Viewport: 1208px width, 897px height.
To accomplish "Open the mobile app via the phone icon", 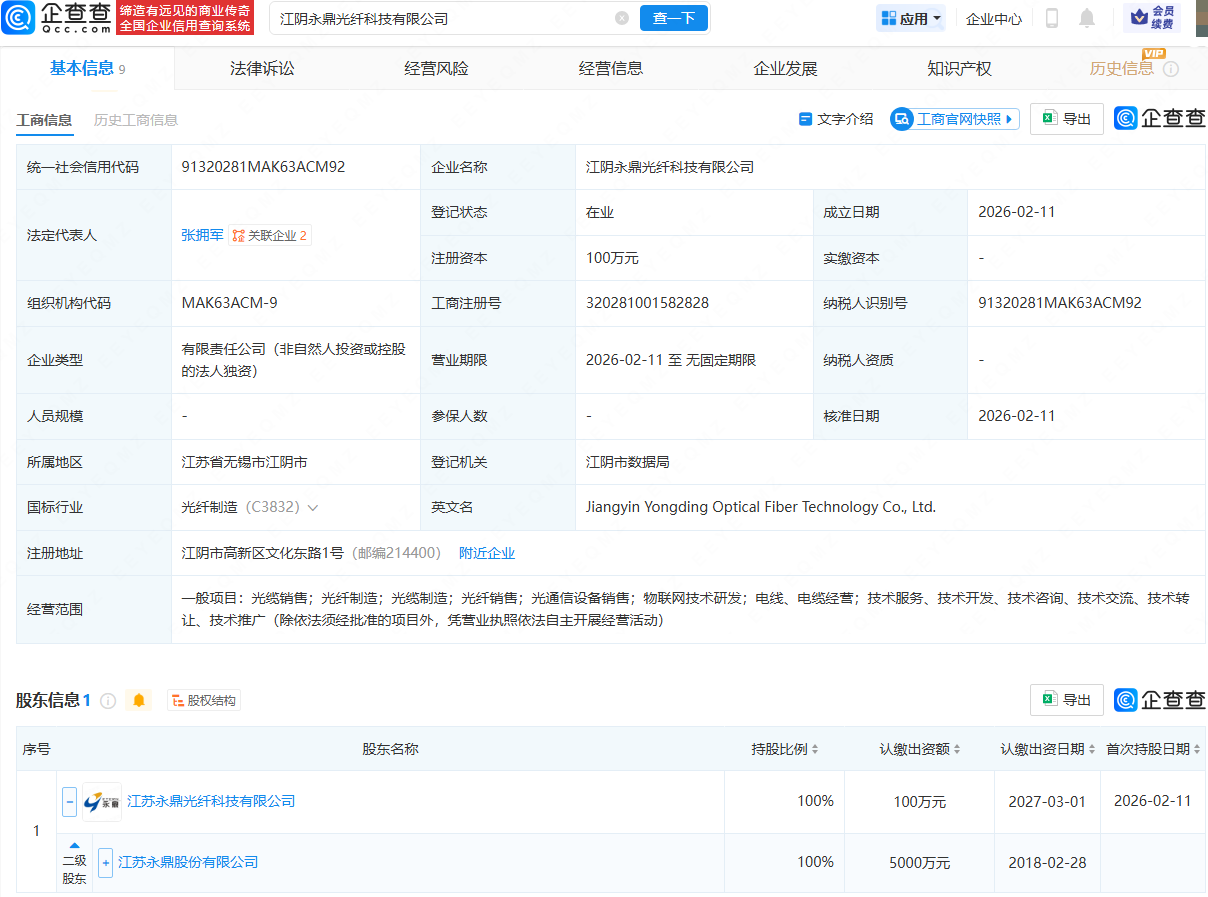I will click(x=1051, y=18).
